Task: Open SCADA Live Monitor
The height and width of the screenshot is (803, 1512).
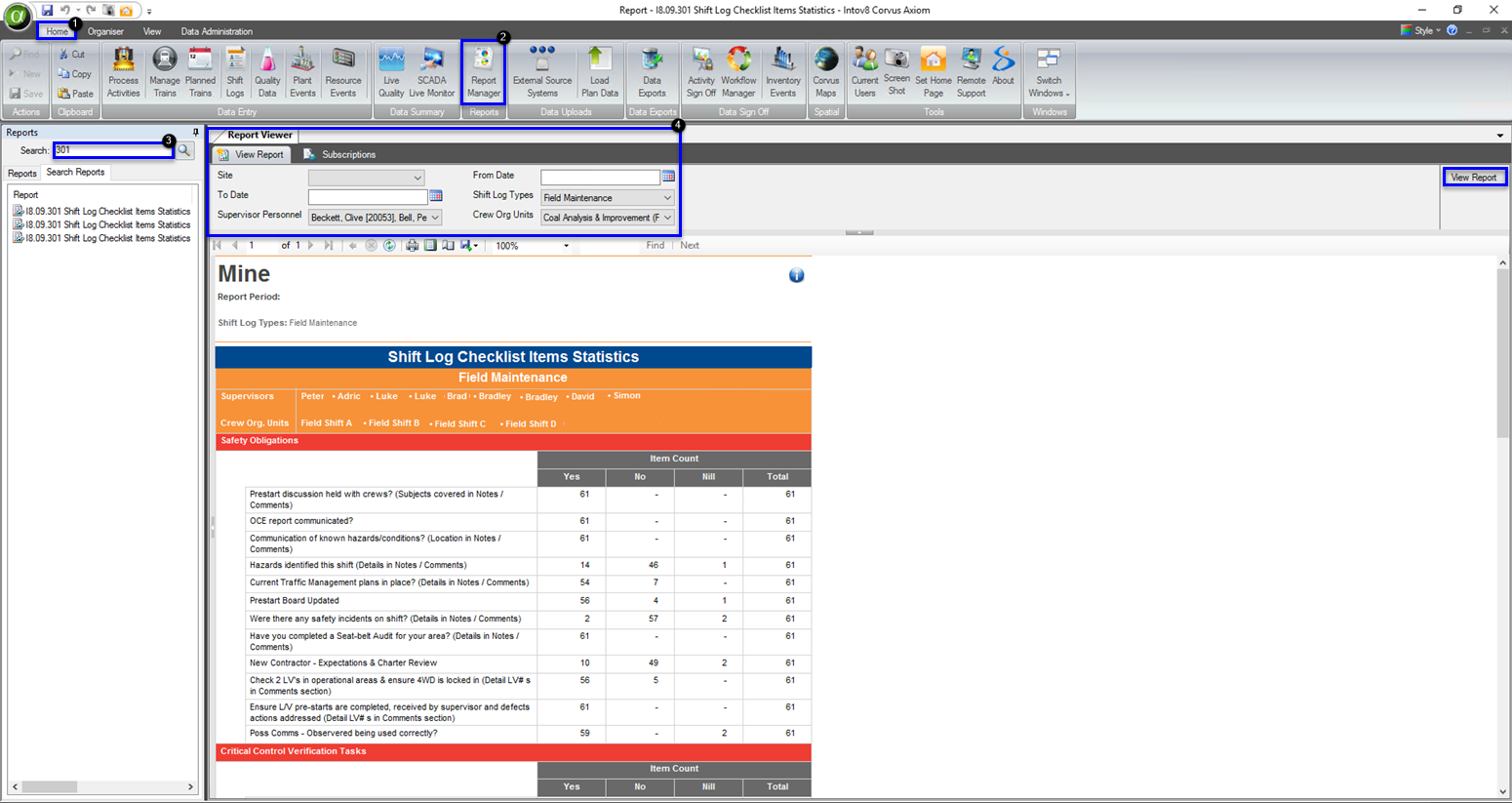Action: [431, 73]
